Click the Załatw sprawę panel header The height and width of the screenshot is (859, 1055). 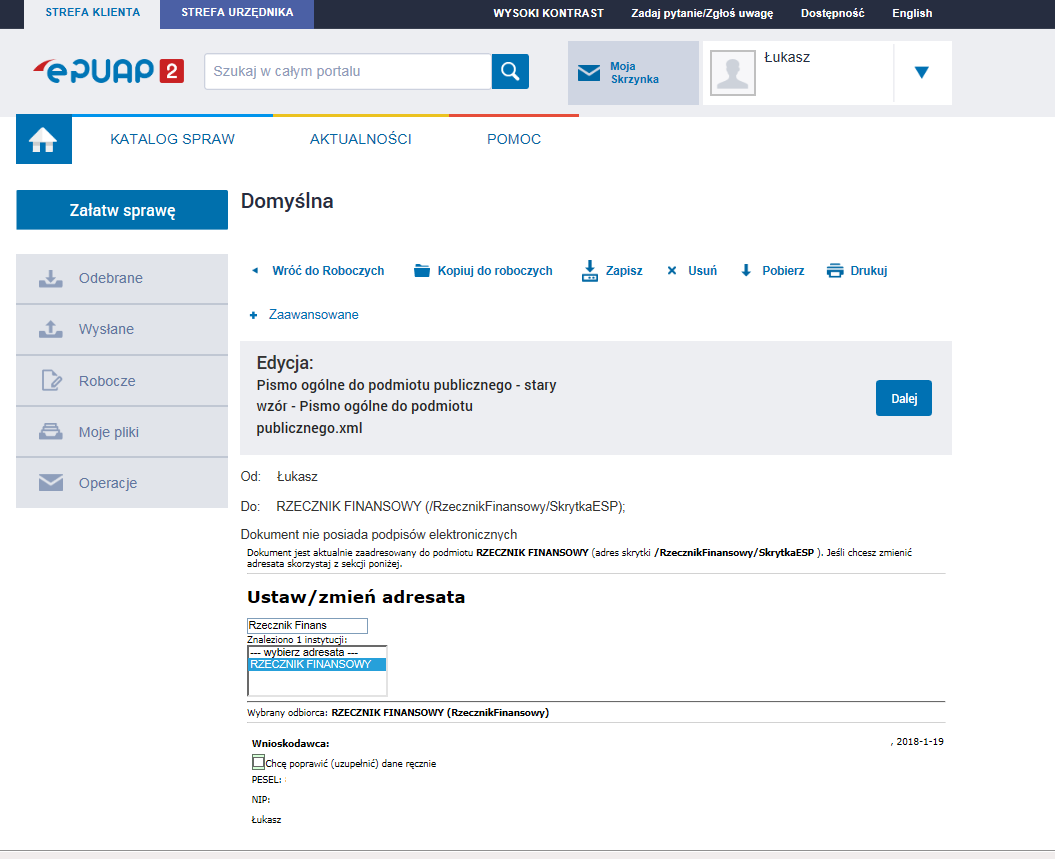(121, 210)
